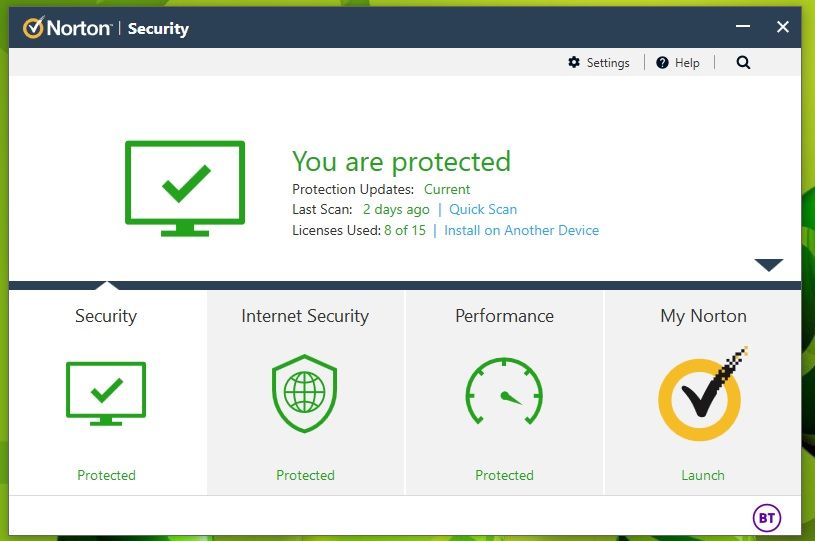Click the Norton logo in title bar
Screen dimensions: 815x541
67,28
